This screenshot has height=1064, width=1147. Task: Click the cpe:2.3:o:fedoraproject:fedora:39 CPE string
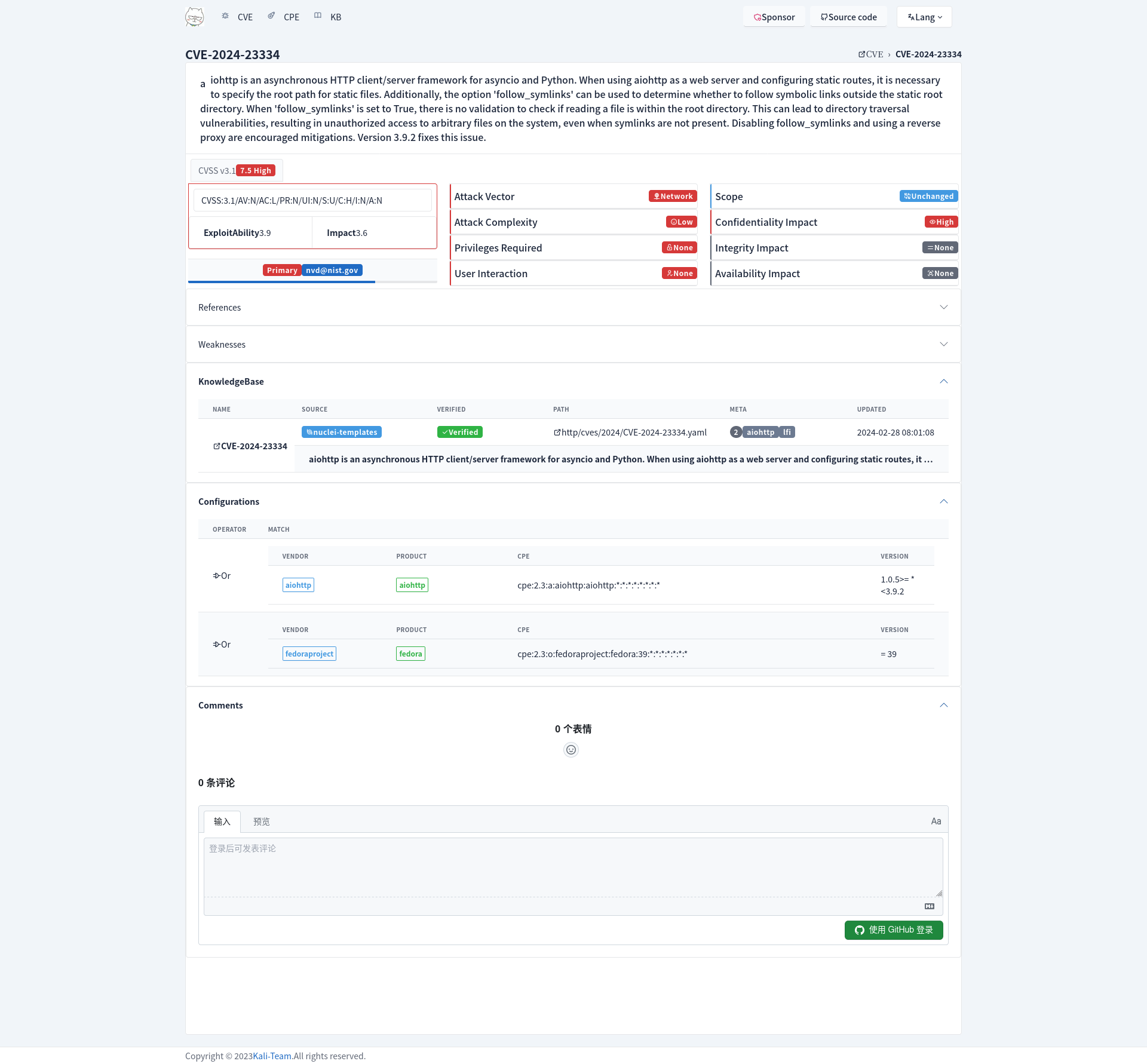click(x=602, y=654)
